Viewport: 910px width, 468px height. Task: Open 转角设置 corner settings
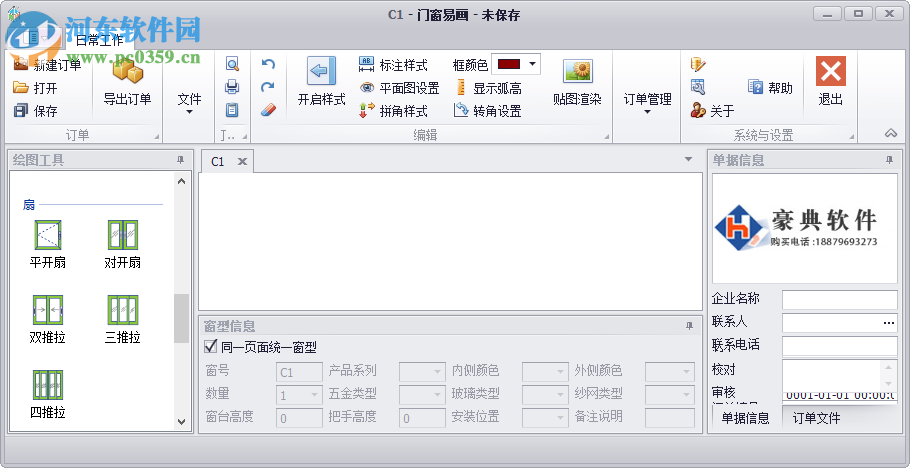pos(488,111)
